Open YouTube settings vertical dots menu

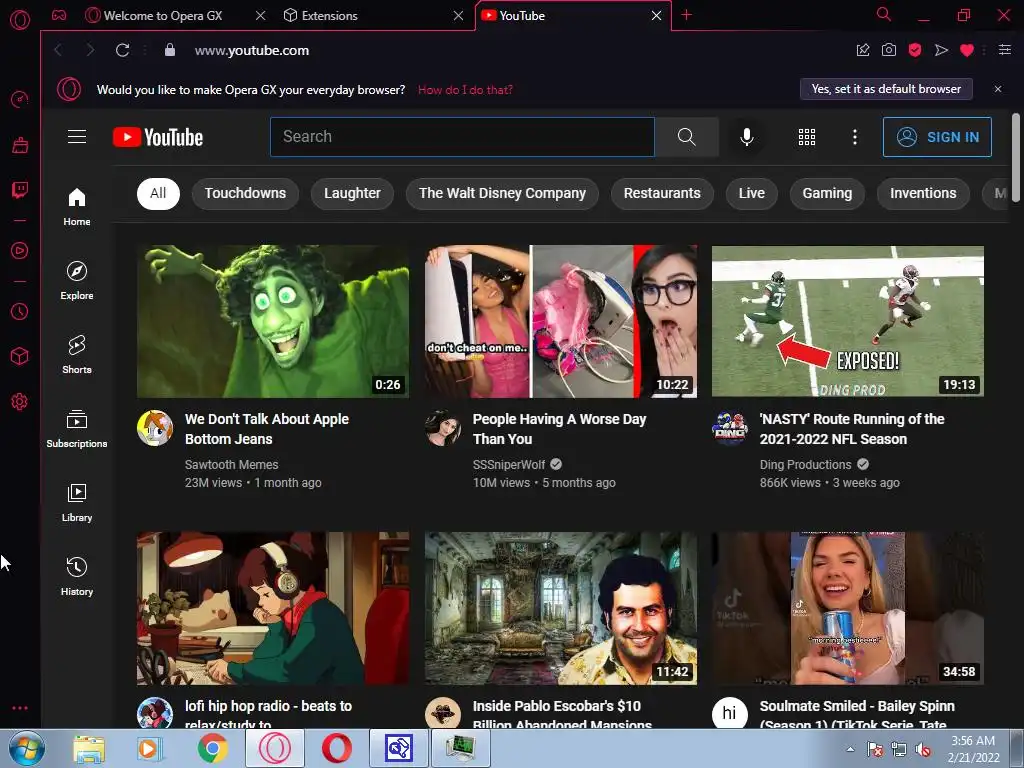855,136
